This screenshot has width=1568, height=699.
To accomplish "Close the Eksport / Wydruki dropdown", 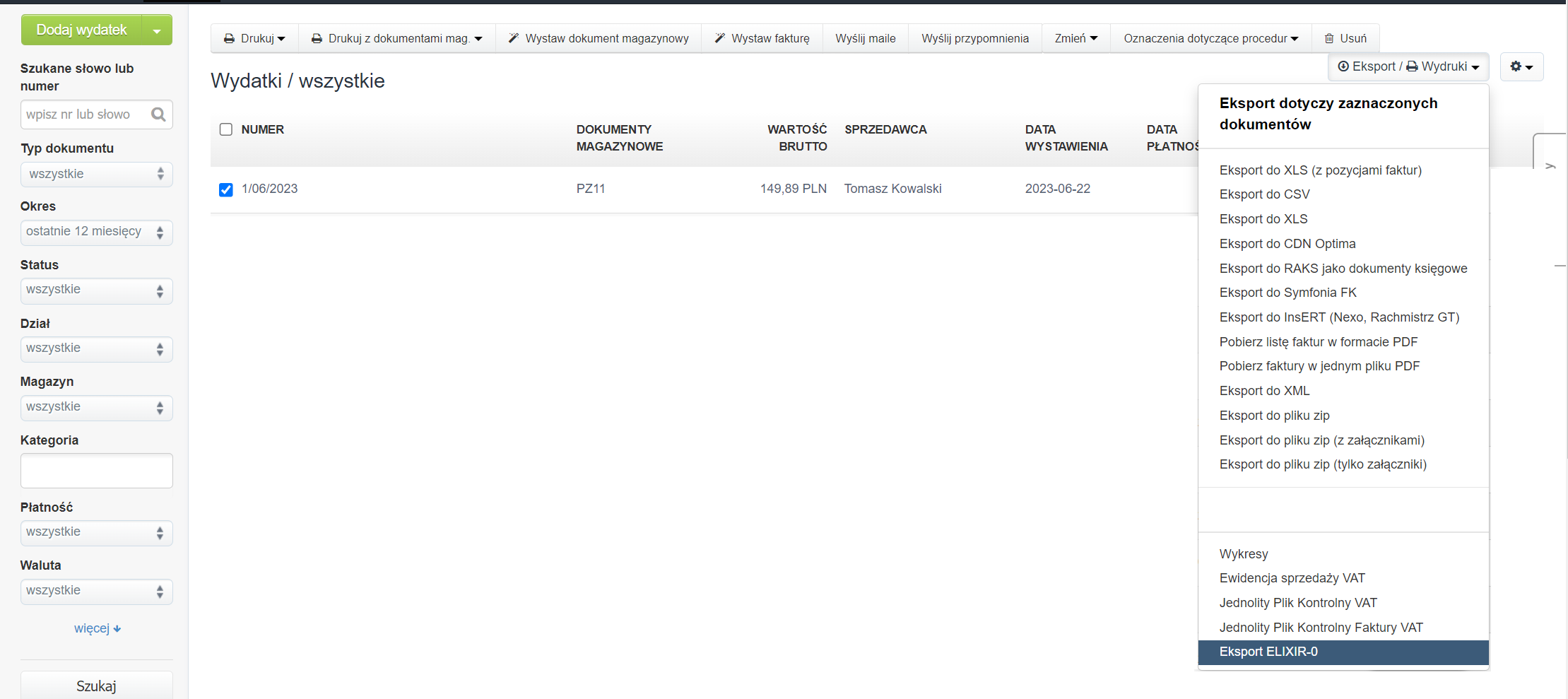I will pyautogui.click(x=1408, y=66).
